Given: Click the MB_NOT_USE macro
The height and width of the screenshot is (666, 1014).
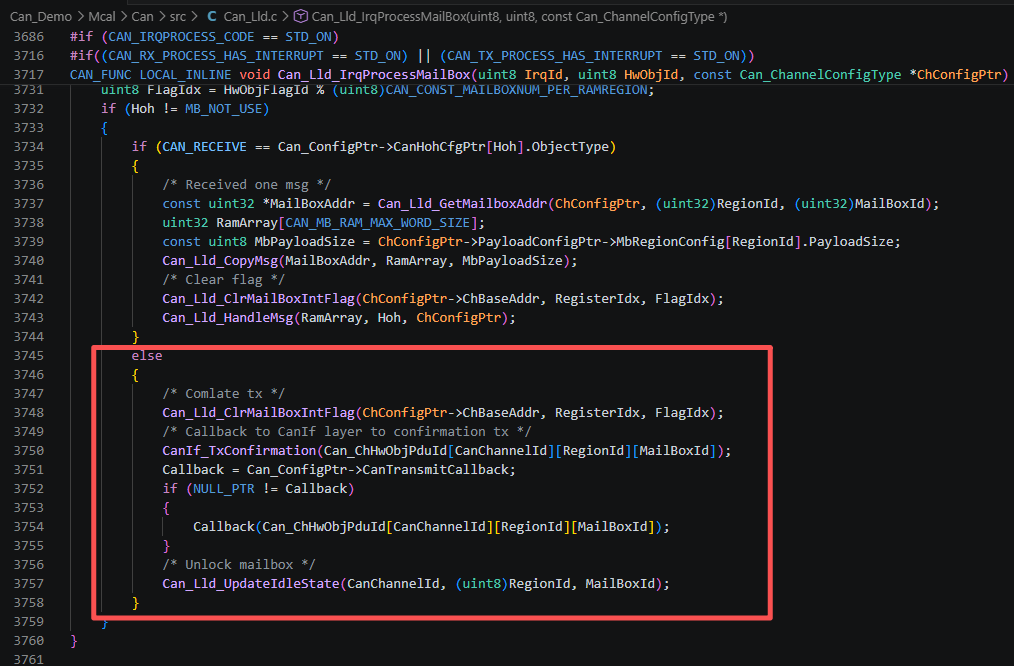Looking at the screenshot, I should (224, 109).
